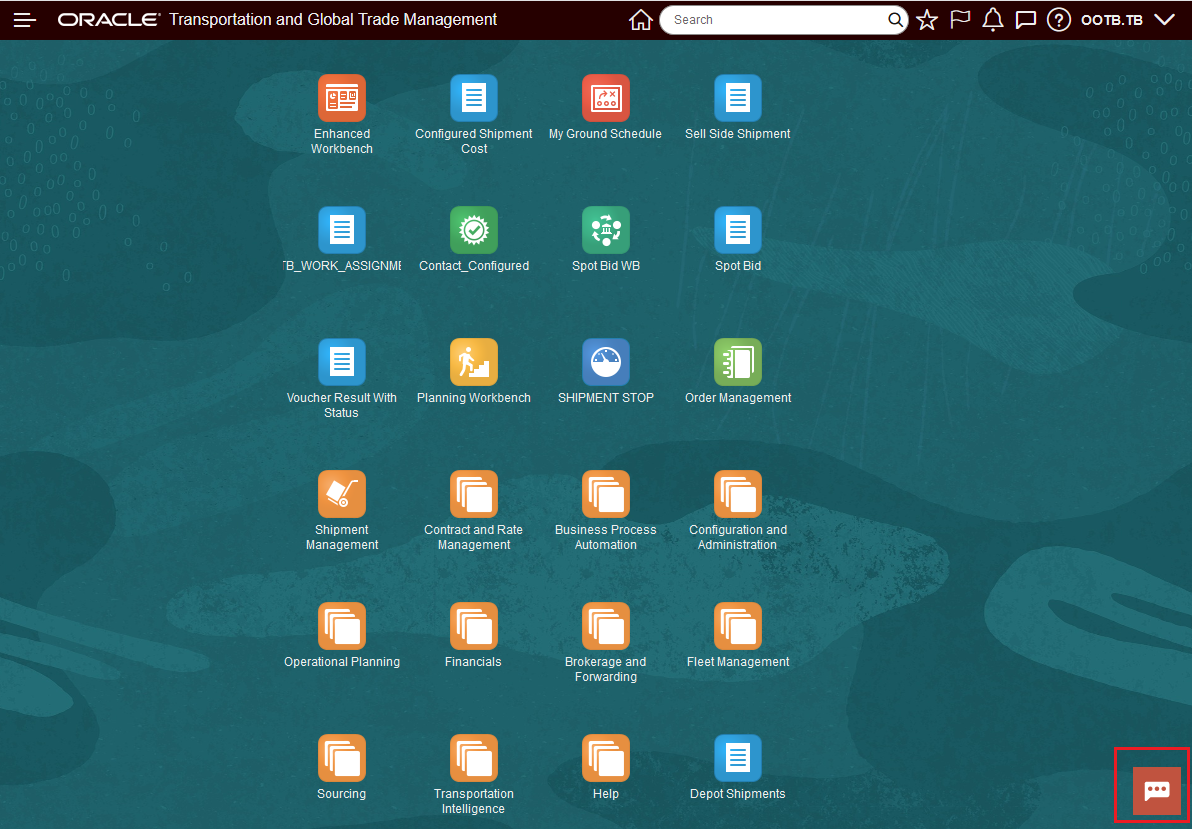Viewport: 1192px width, 829px height.
Task: Click the magnifier search icon
Action: (896, 20)
